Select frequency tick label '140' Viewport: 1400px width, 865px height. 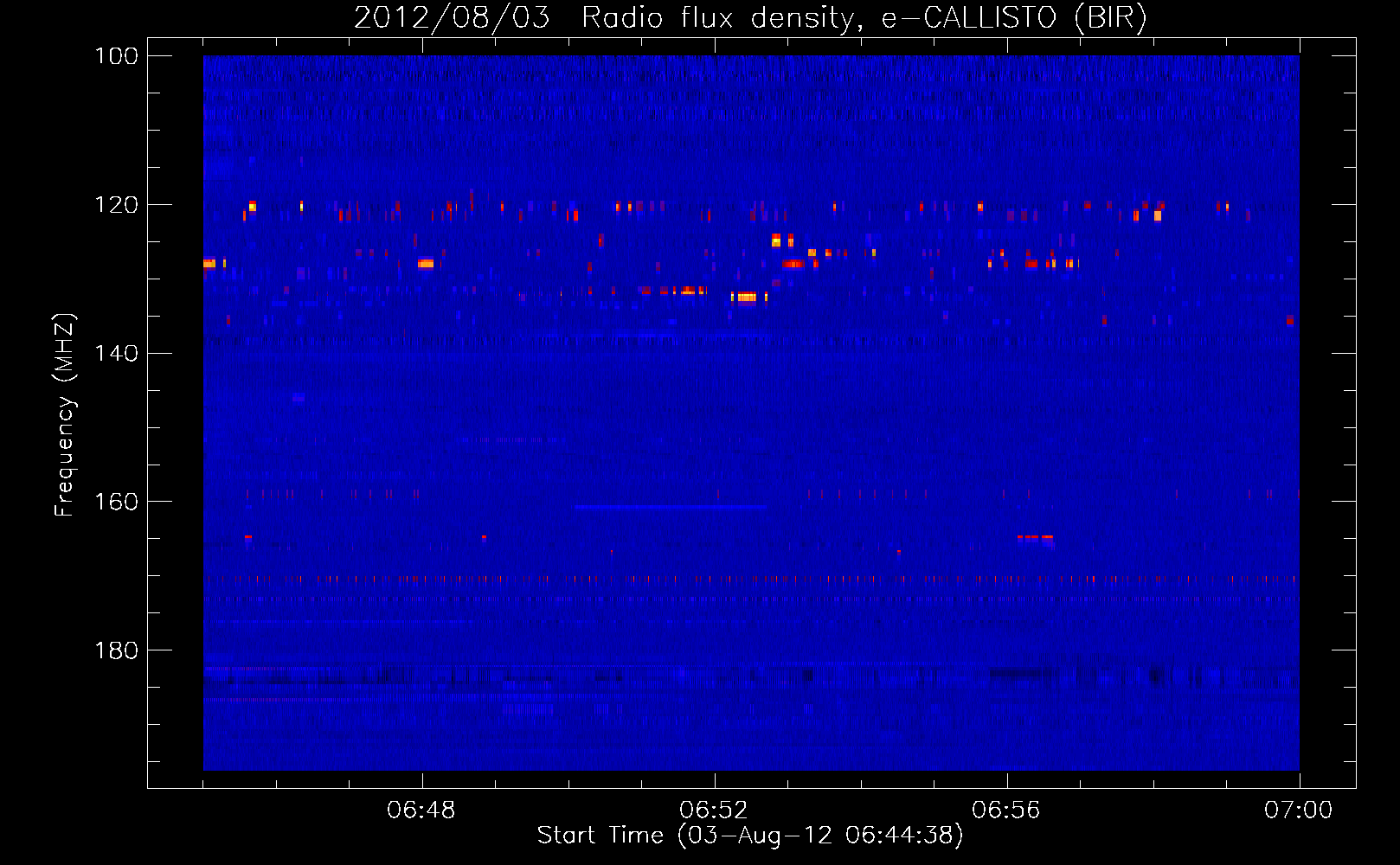(117, 354)
